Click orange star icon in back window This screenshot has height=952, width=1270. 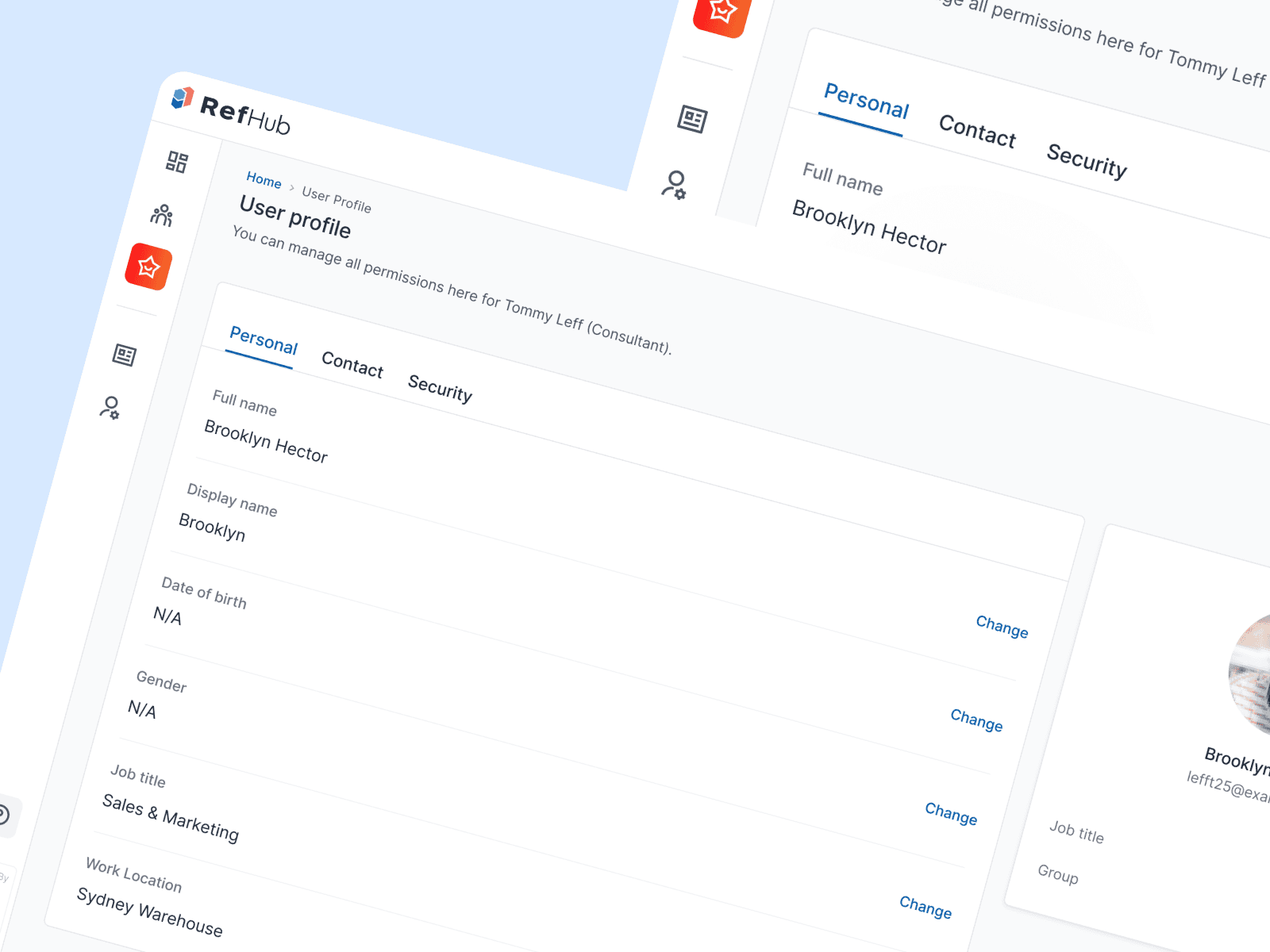point(722,13)
